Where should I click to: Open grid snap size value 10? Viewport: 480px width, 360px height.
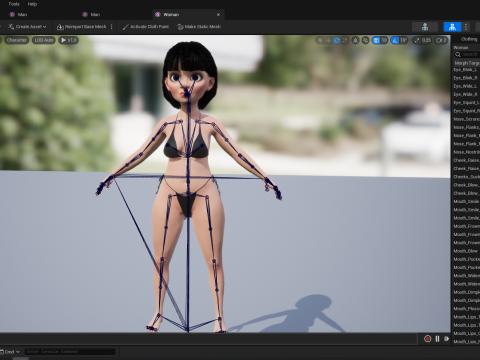click(384, 40)
